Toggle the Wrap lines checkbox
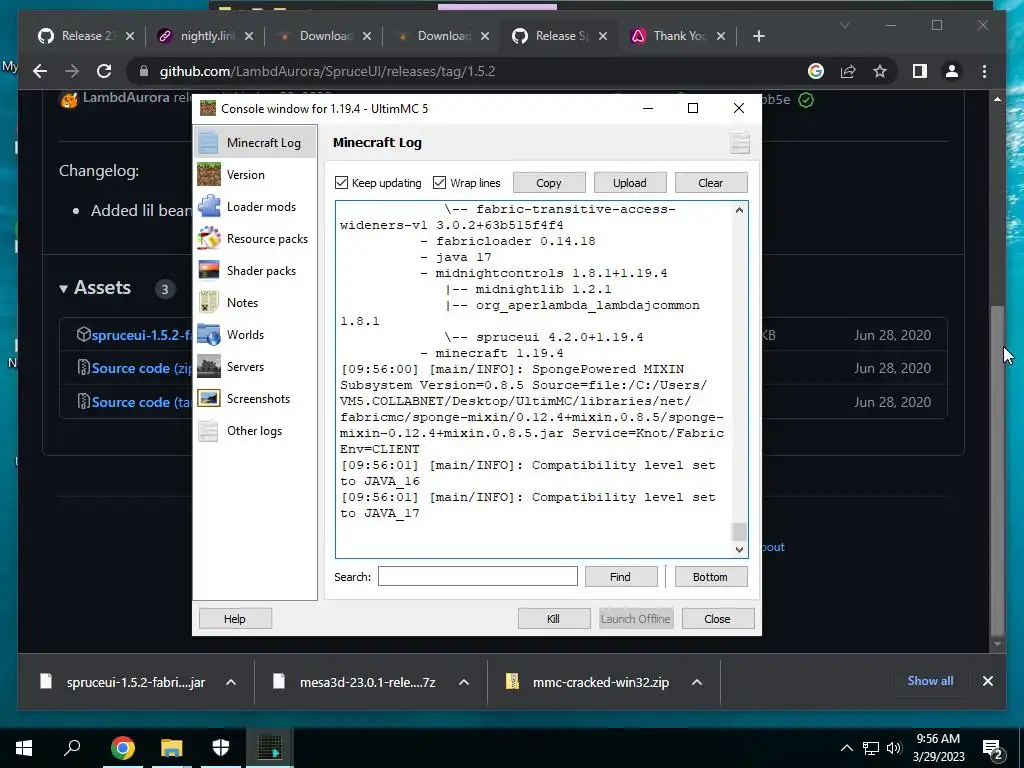Viewport: 1024px width, 768px height. [440, 183]
